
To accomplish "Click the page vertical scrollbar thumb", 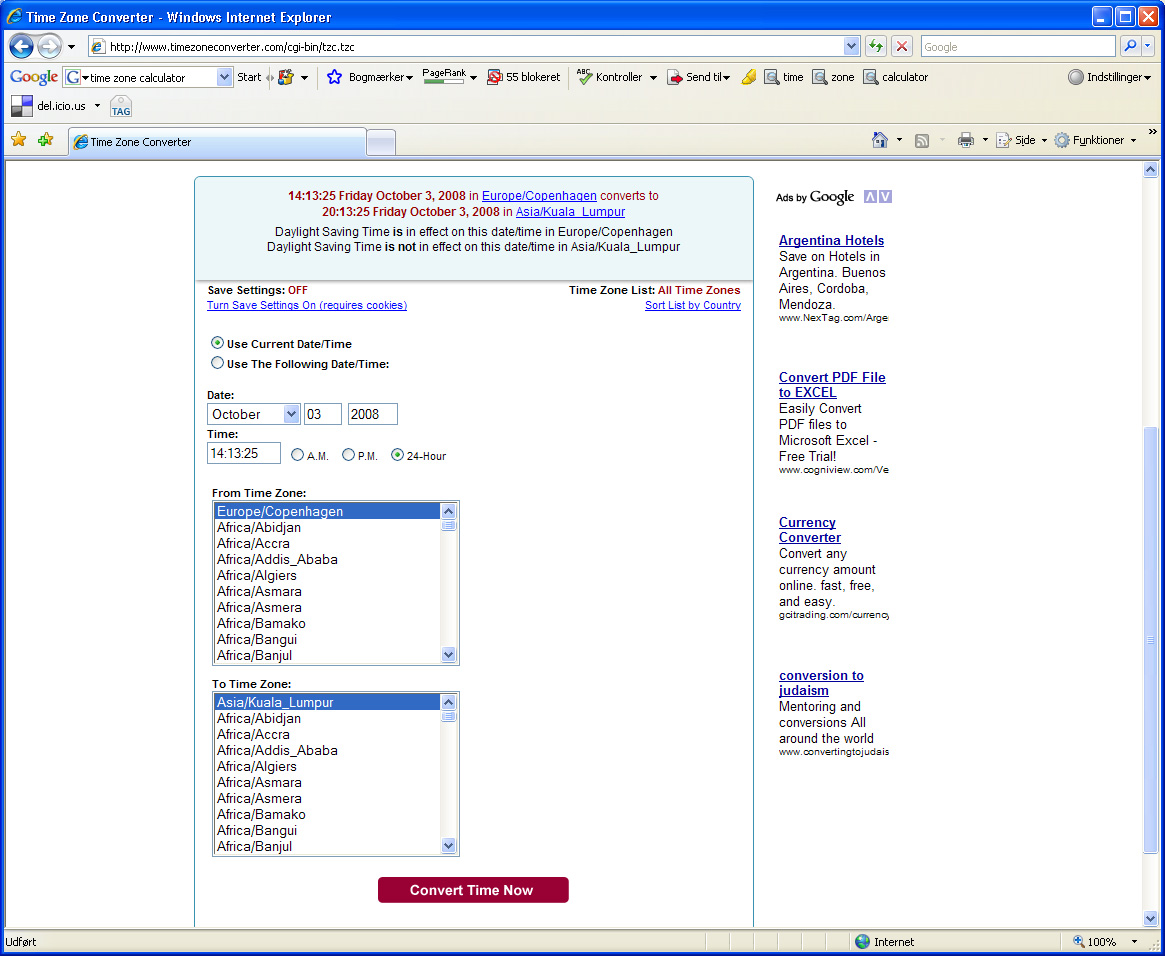I will tap(1150, 640).
